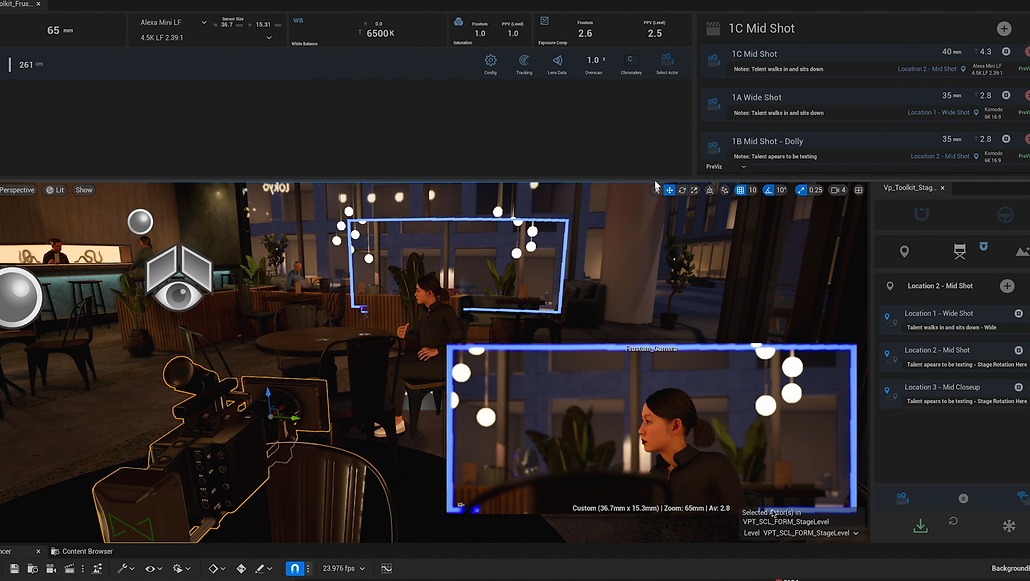Open Sequencer actions wrench dropdown
This screenshot has height=581, width=1030.
click(125, 569)
